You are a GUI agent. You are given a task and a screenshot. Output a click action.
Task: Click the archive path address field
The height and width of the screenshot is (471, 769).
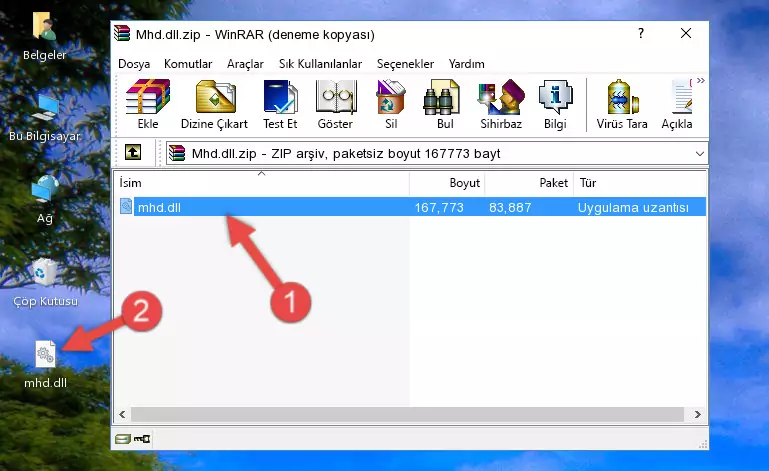(x=436, y=154)
